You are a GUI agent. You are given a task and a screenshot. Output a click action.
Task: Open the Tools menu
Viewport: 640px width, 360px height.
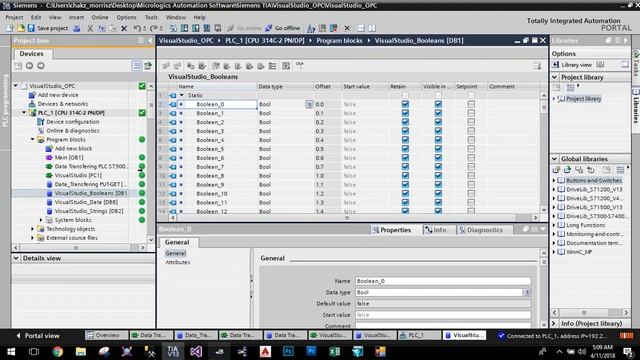pos(151,18)
